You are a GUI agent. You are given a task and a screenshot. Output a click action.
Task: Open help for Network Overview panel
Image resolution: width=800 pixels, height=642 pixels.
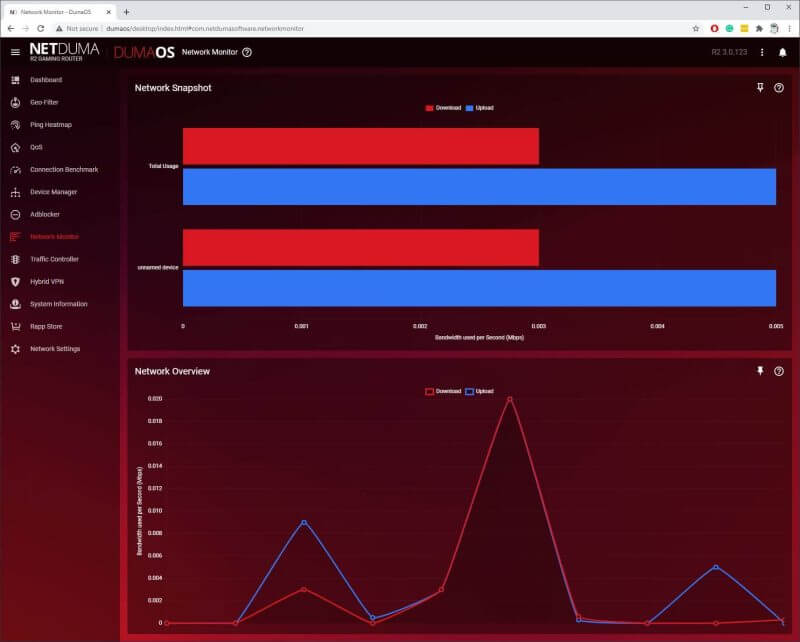click(x=779, y=371)
